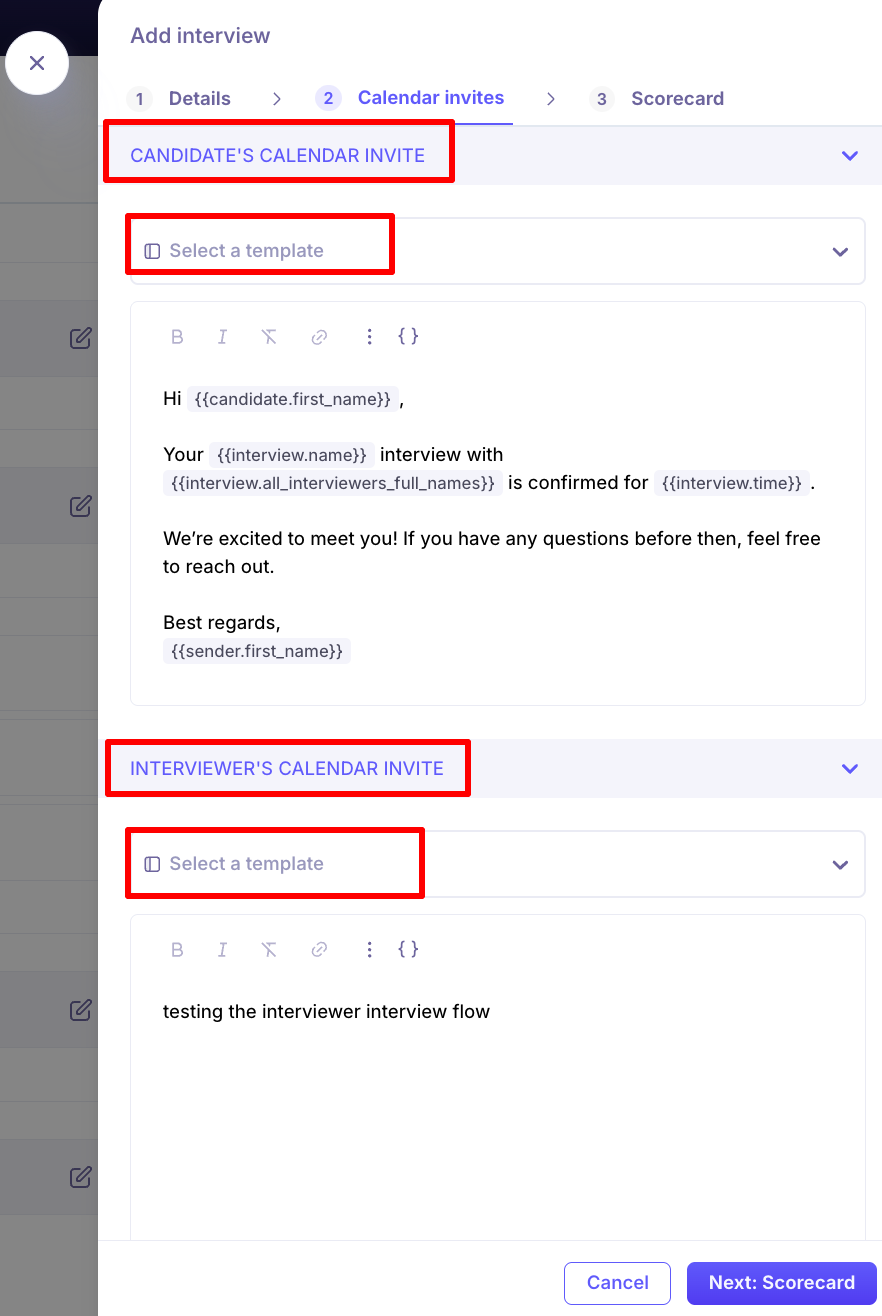Screen dimensions: 882x1316
Task: Toggle bold in interviewer's invite editor
Action: pyautogui.click(x=177, y=950)
